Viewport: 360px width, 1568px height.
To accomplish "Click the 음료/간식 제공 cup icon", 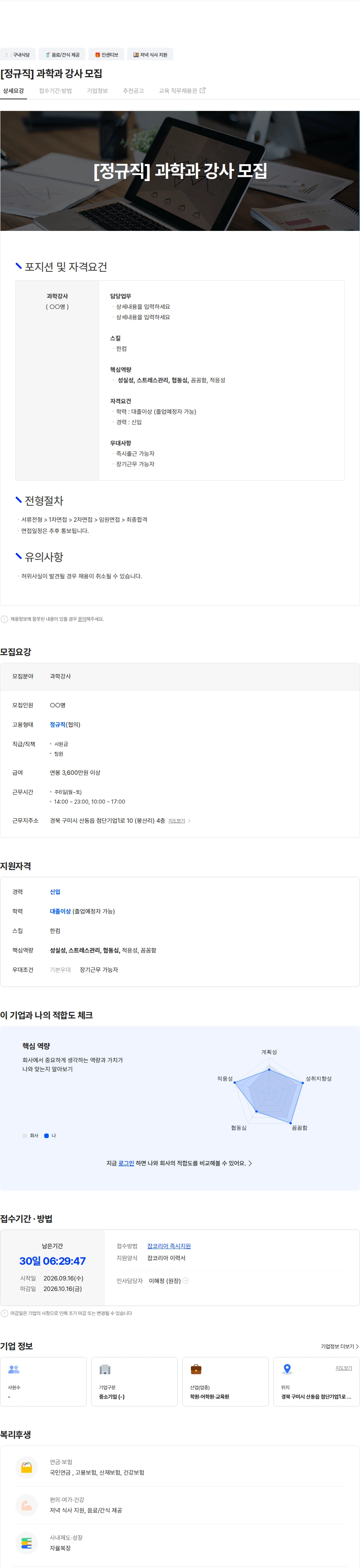I will point(48,55).
